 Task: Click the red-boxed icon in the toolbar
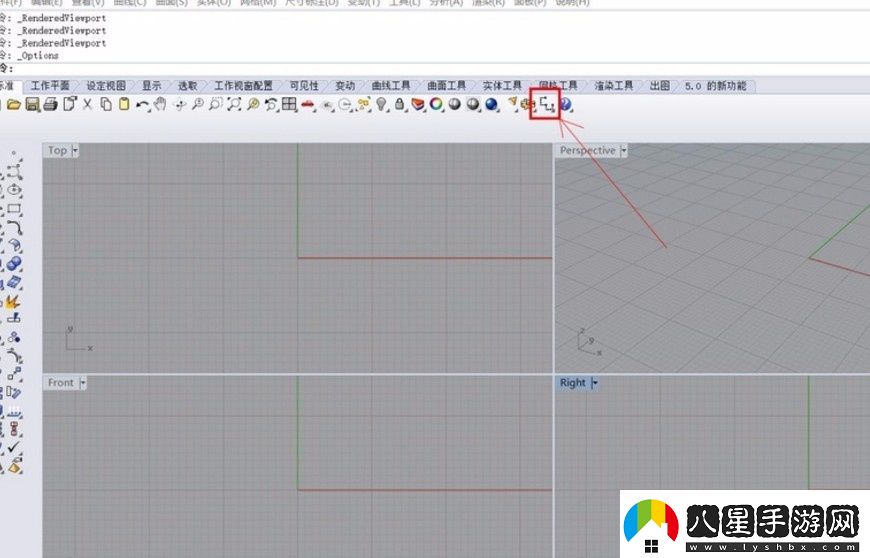click(x=546, y=104)
